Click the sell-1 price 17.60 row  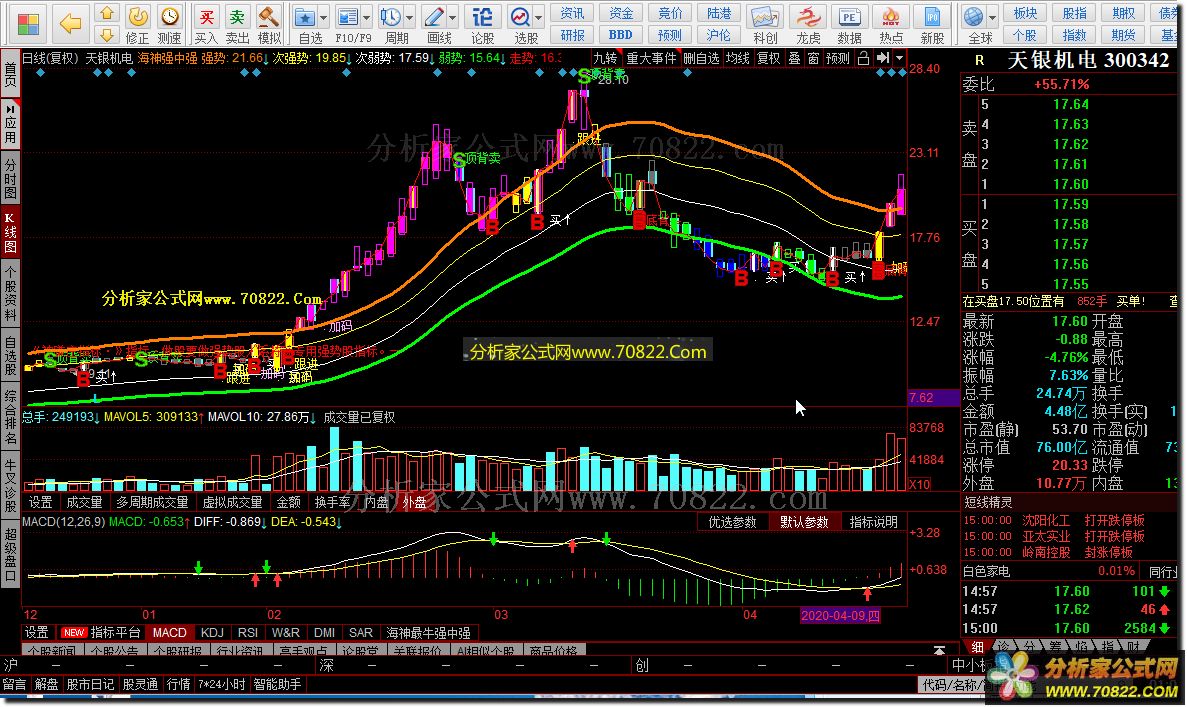pos(1069,184)
